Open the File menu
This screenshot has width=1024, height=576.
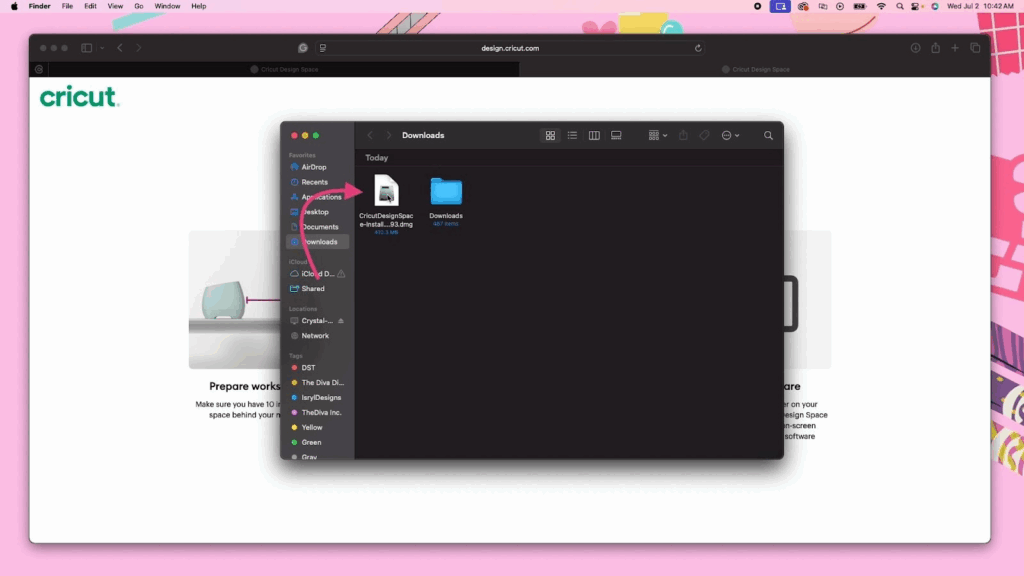coord(67,6)
